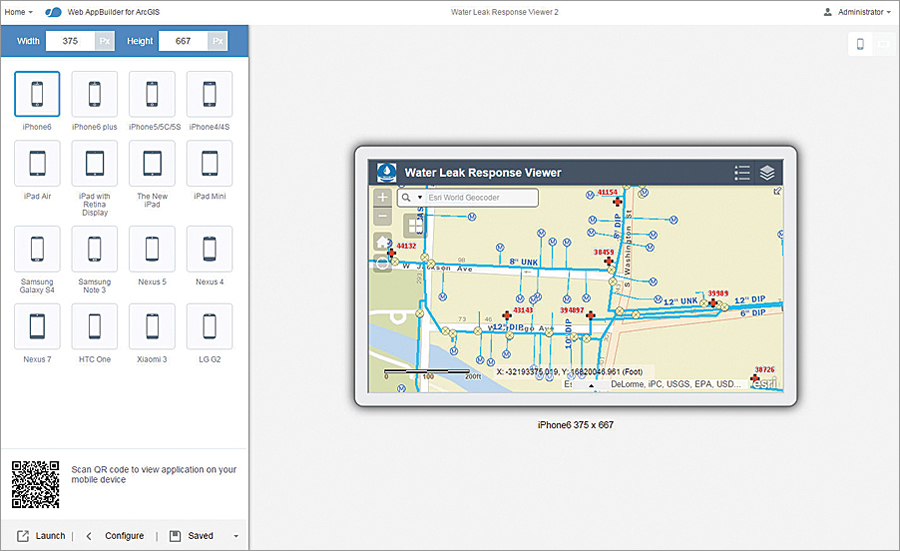Choose the Samsung Note 3 preview
This screenshot has height=551, width=900.
click(95, 249)
